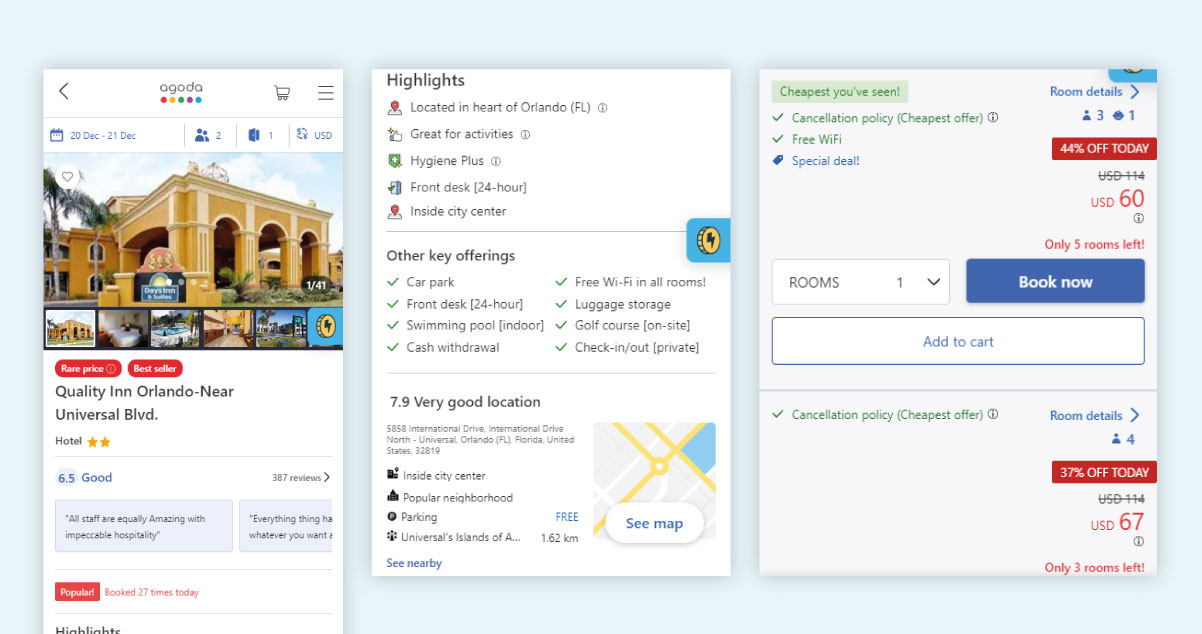Click the coin reward badge beside Highlights

[x=708, y=240]
